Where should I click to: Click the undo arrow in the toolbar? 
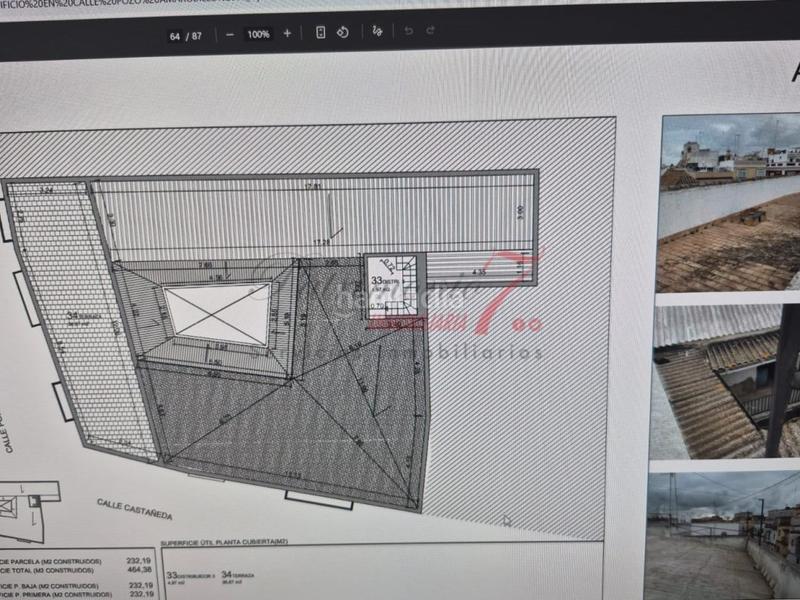pyautogui.click(x=408, y=31)
